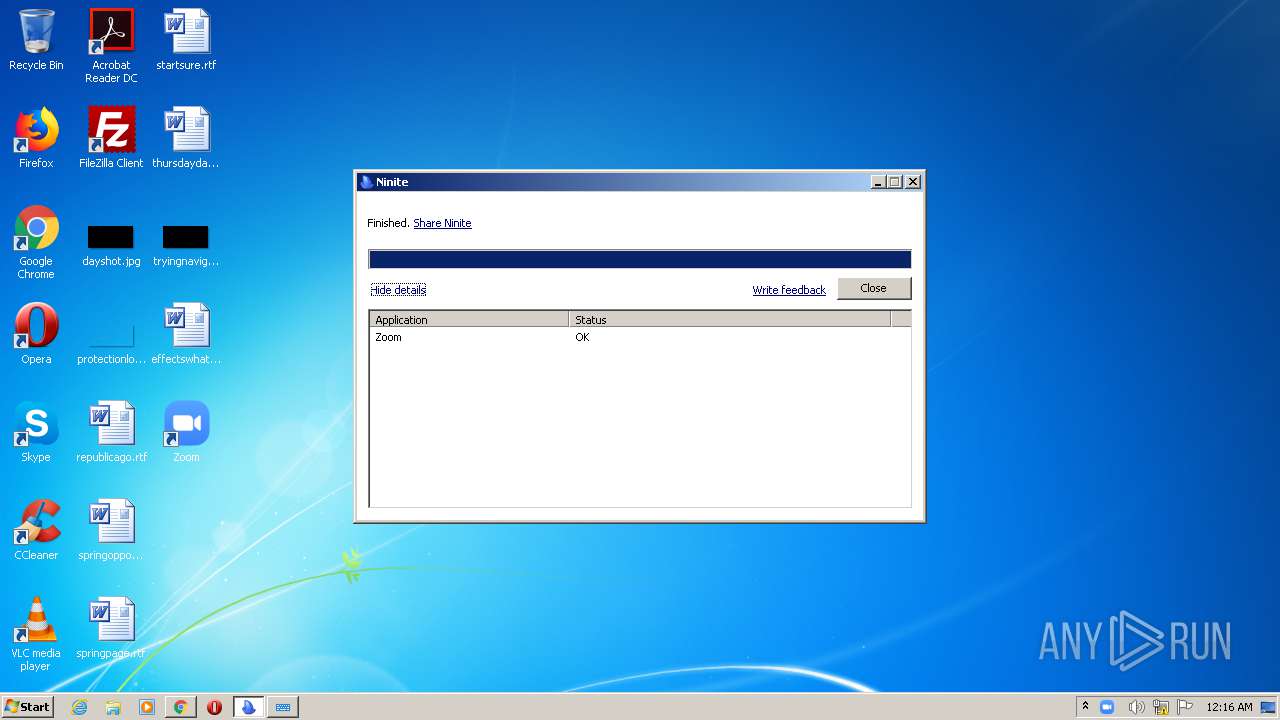Select the Zoom row in details list
The image size is (1280, 720).
[x=640, y=337]
